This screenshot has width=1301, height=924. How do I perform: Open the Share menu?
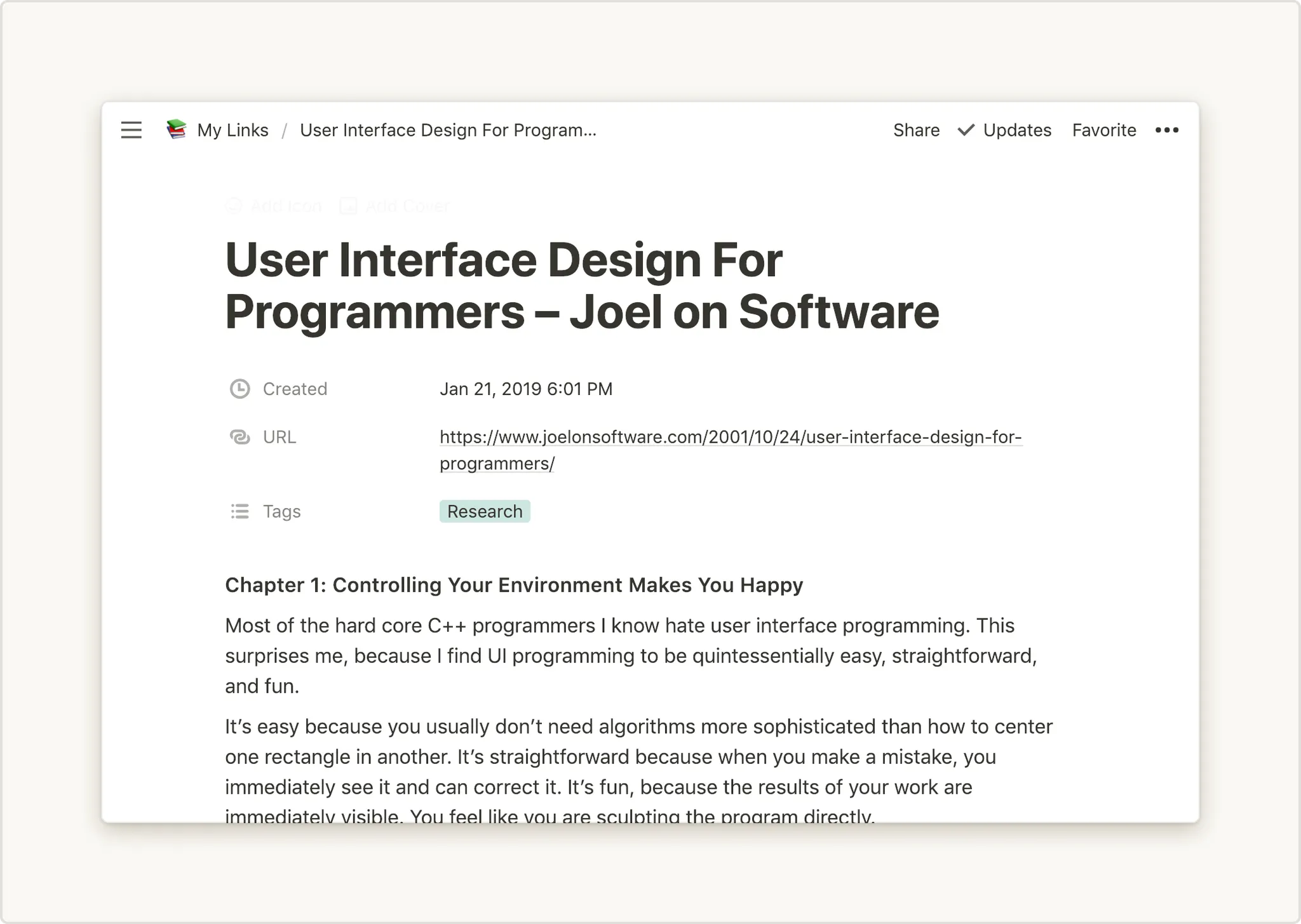(916, 130)
